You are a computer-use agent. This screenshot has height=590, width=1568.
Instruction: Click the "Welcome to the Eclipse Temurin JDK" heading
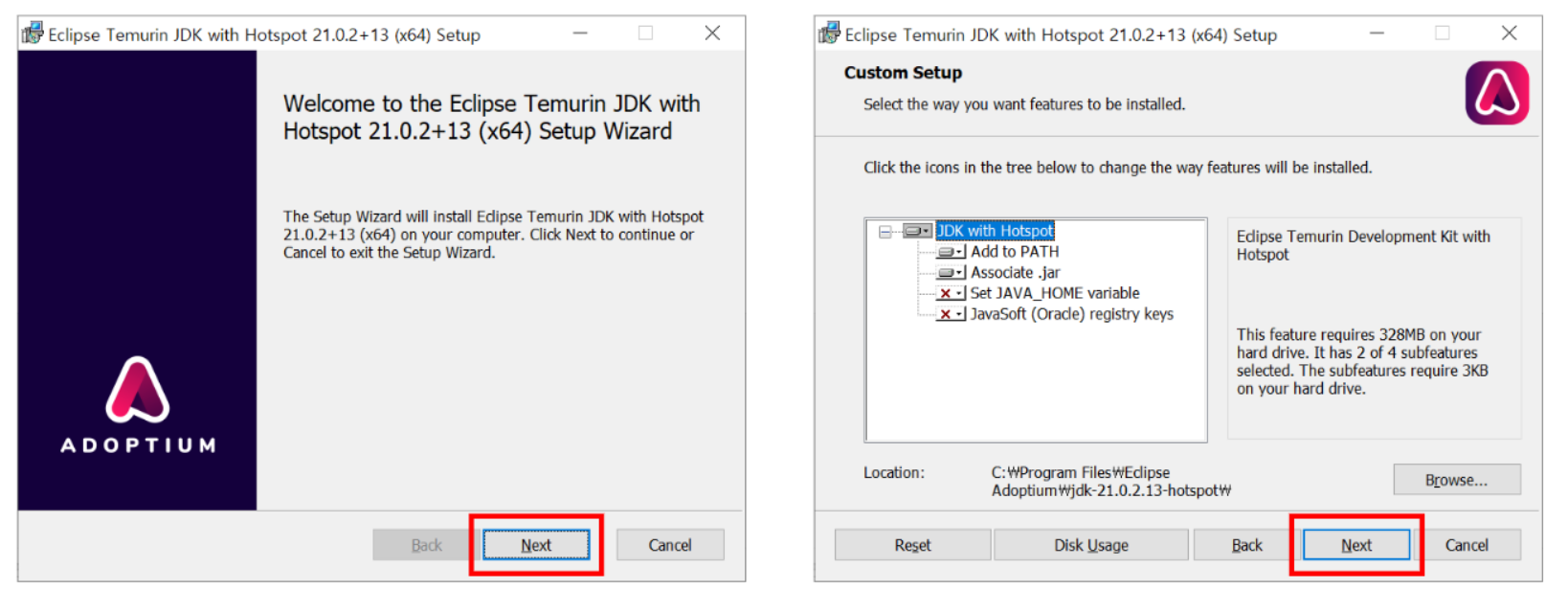491,117
